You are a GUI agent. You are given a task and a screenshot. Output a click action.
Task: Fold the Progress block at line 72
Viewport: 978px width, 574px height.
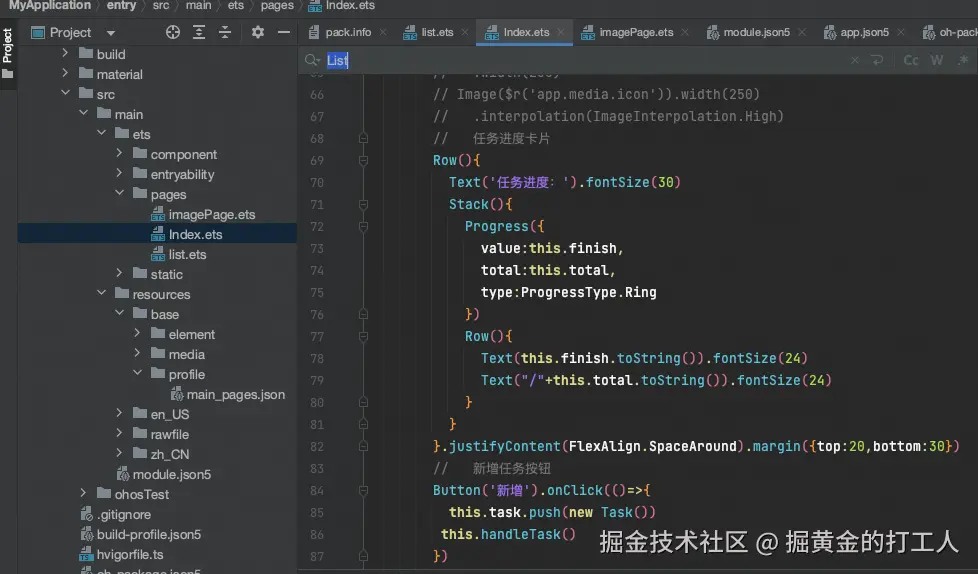(363, 226)
